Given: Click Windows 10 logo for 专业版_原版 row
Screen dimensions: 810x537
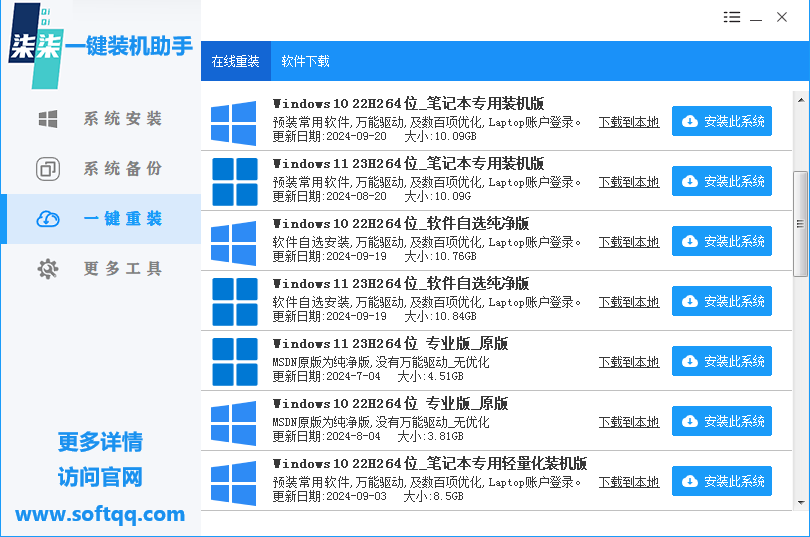Looking at the screenshot, I should (233, 423).
